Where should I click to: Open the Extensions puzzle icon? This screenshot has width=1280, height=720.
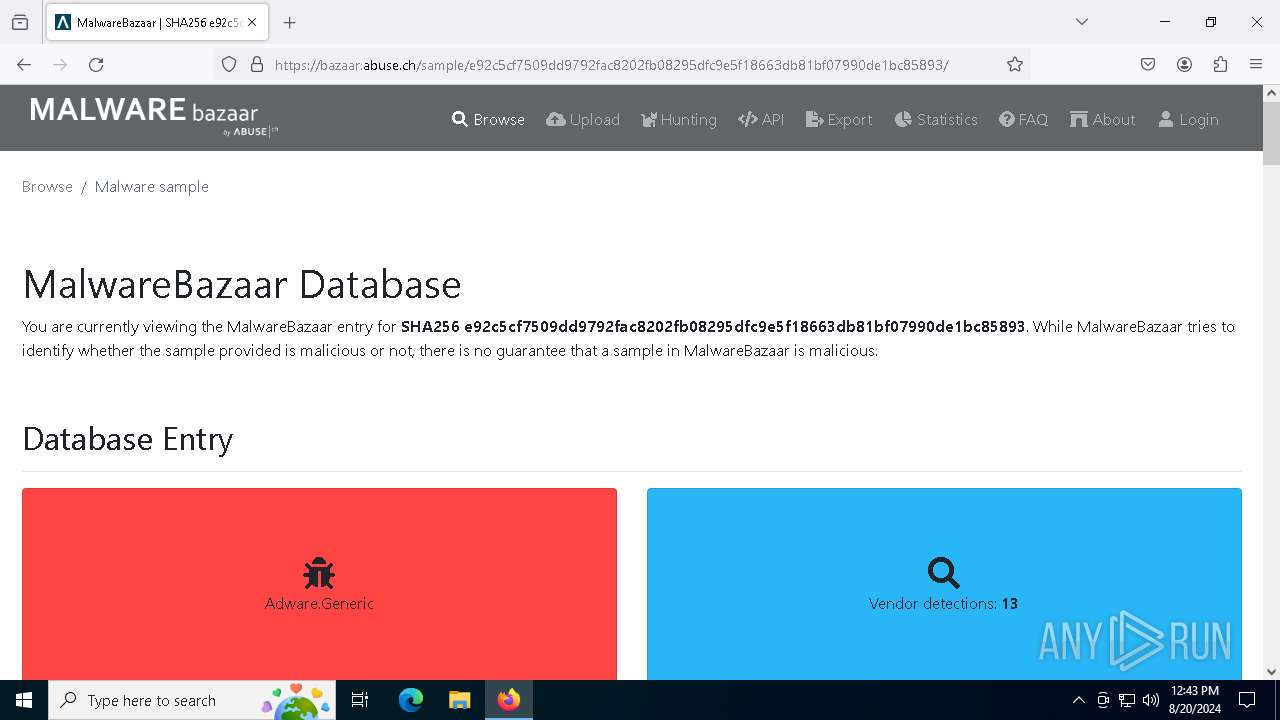(x=1220, y=64)
